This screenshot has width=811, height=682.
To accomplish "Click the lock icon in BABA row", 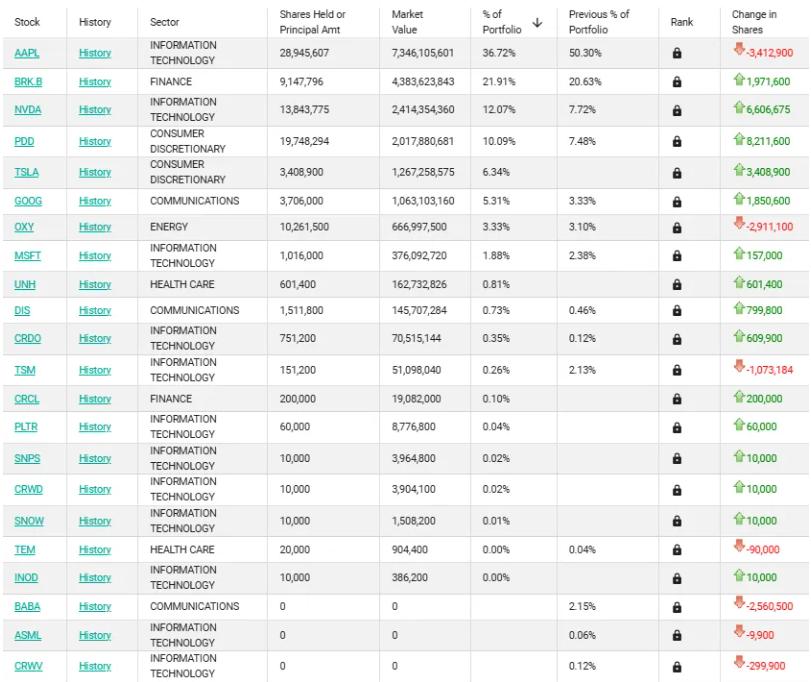I will pyautogui.click(x=677, y=607).
